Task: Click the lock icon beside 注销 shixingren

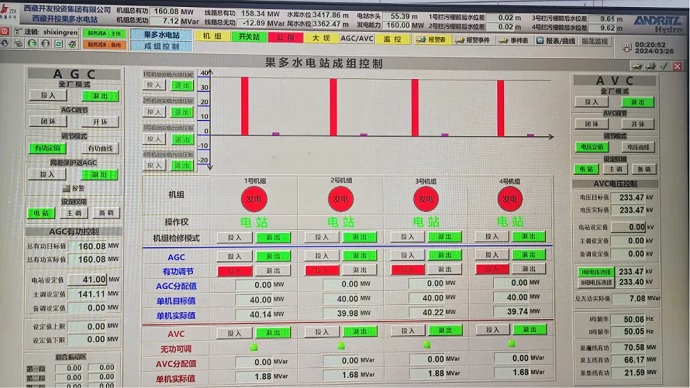Action: (x=18, y=32)
